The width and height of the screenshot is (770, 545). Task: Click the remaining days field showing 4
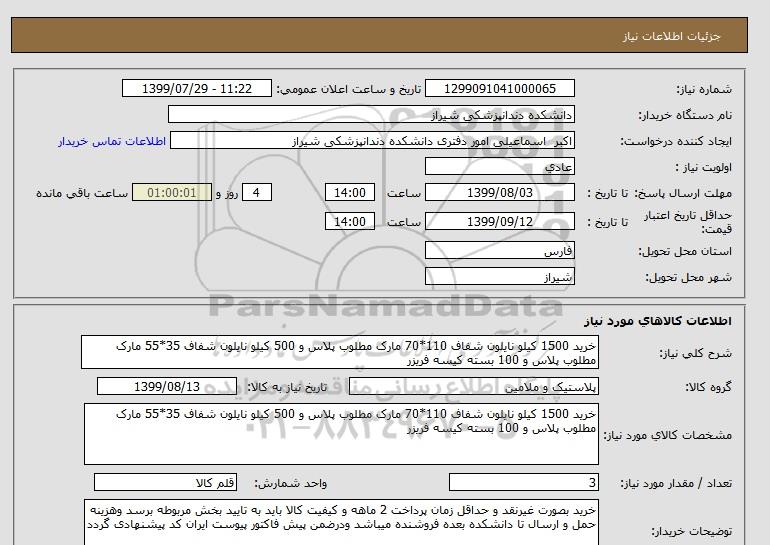[x=256, y=192]
